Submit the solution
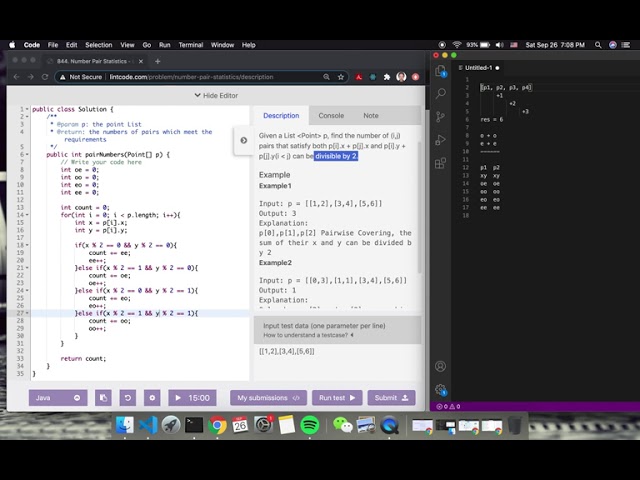The image size is (640, 480). (x=391, y=398)
